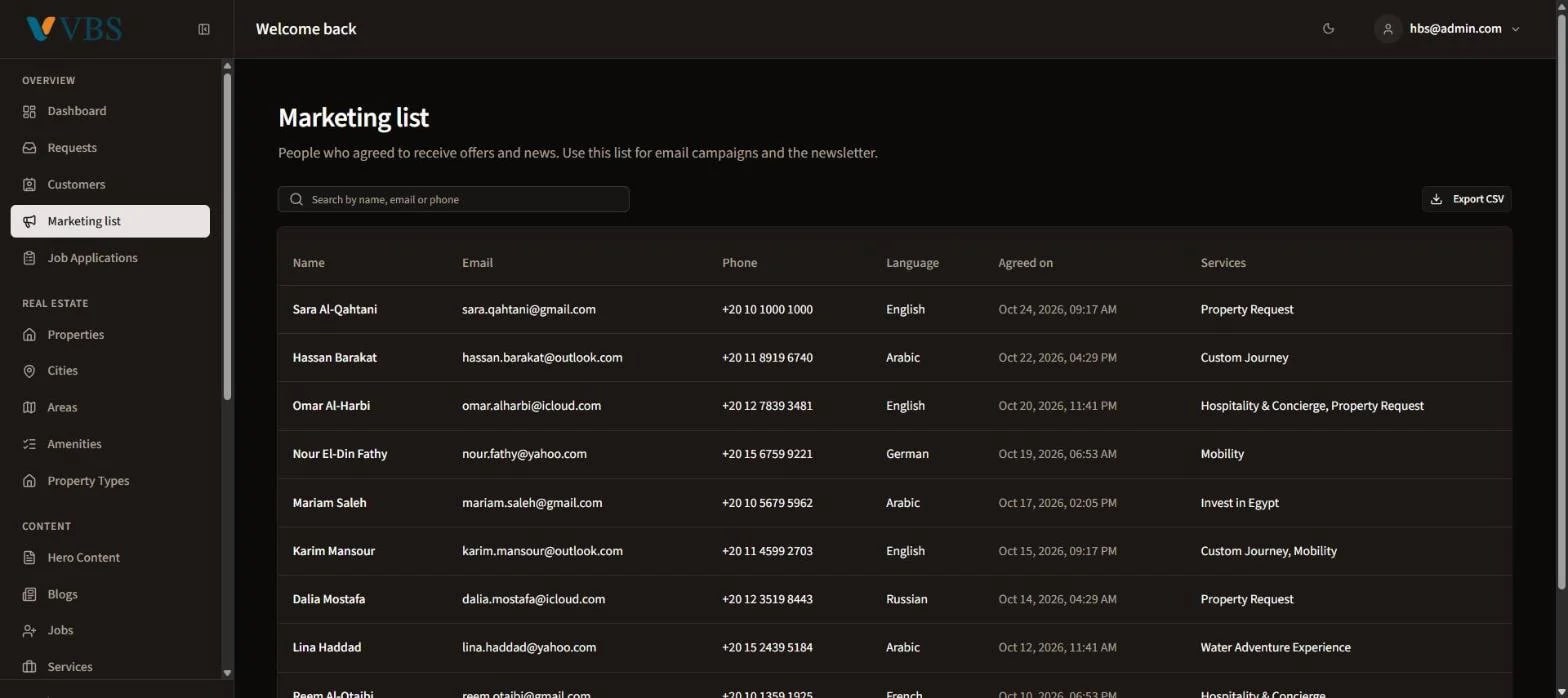Navigate to Properties
Viewport: 1568px width, 698px height.
(x=110, y=334)
